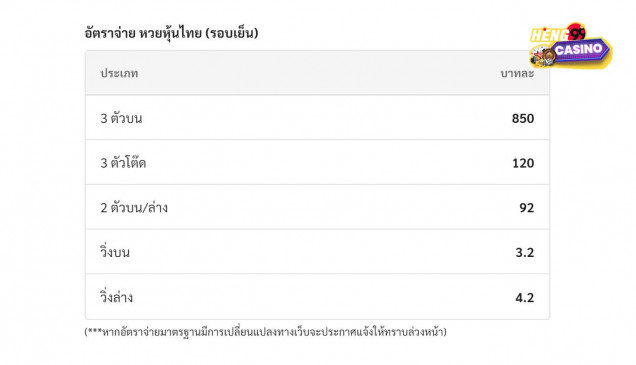The image size is (636, 365).
Task: Click the purple CASINO badge
Action: (x=579, y=50)
